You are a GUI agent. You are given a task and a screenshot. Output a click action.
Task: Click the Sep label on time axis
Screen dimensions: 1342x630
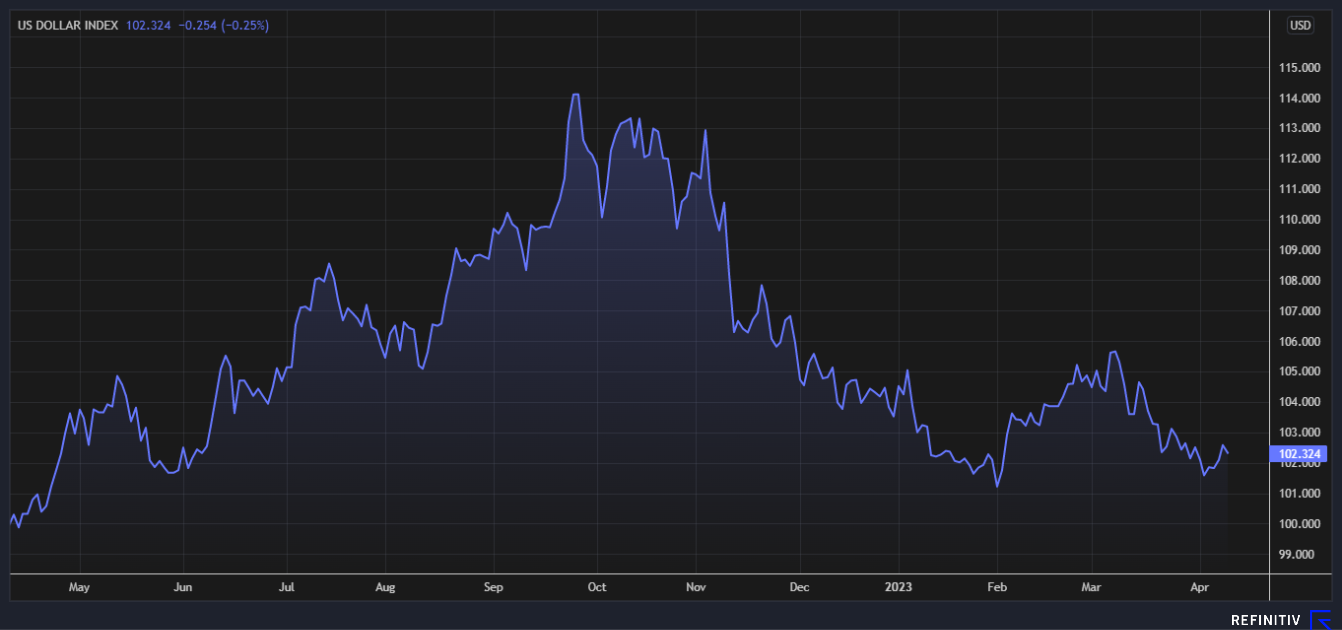point(493,588)
